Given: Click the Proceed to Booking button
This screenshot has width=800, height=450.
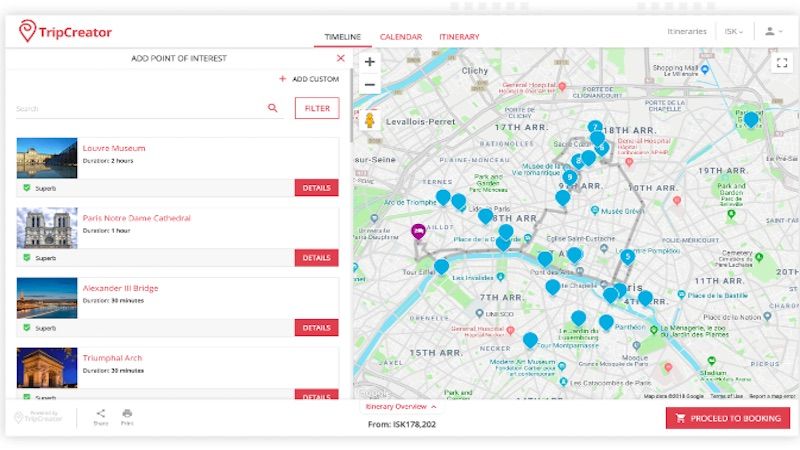Looking at the screenshot, I should pyautogui.click(x=728, y=418).
